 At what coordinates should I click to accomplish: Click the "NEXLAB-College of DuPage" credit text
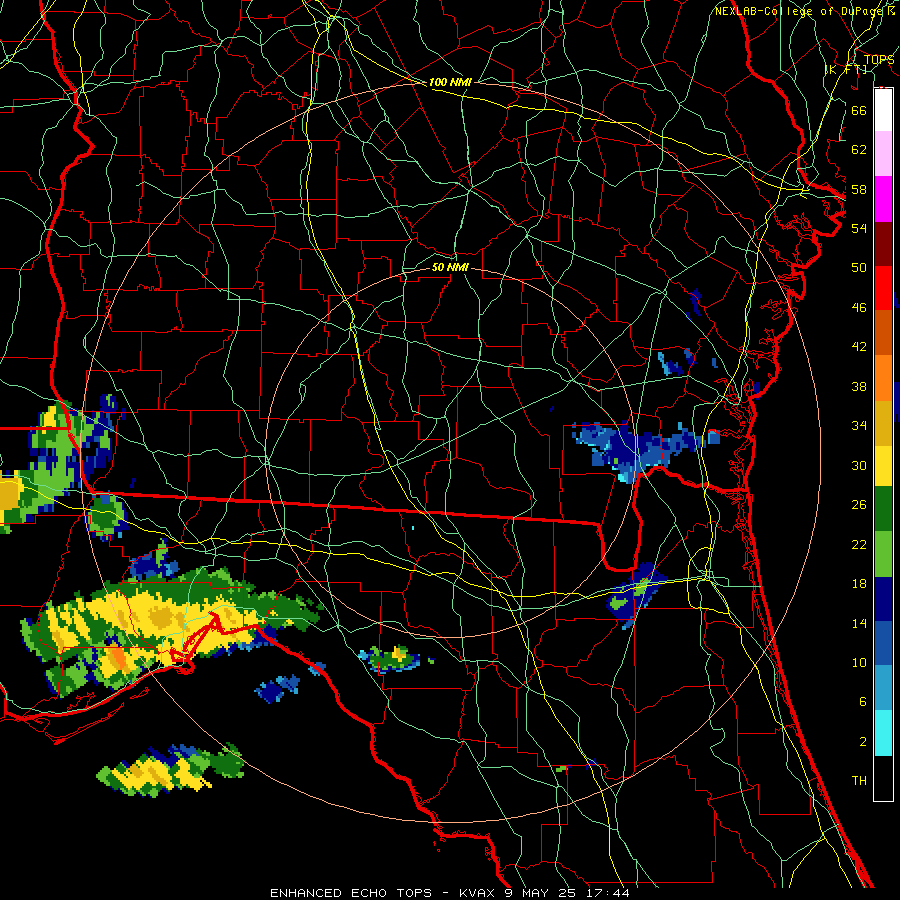[x=799, y=11]
